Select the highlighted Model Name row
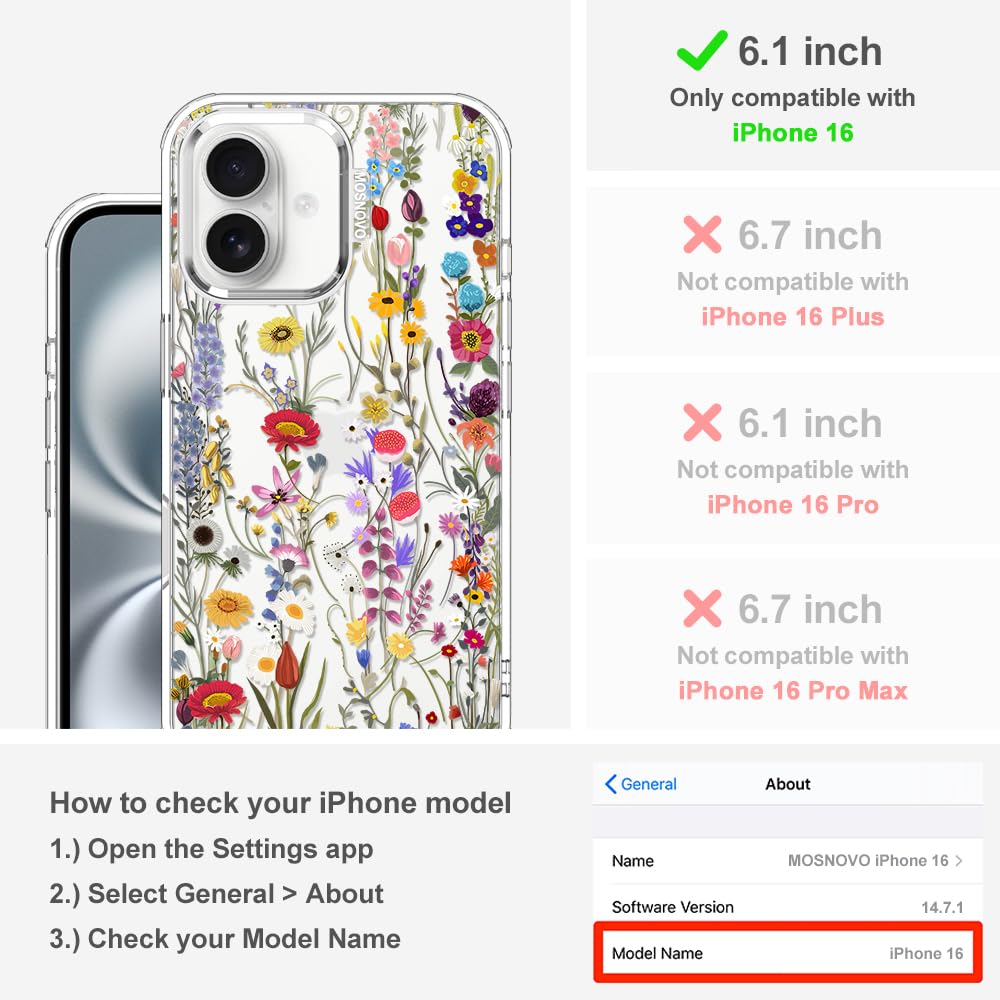 [x=788, y=953]
